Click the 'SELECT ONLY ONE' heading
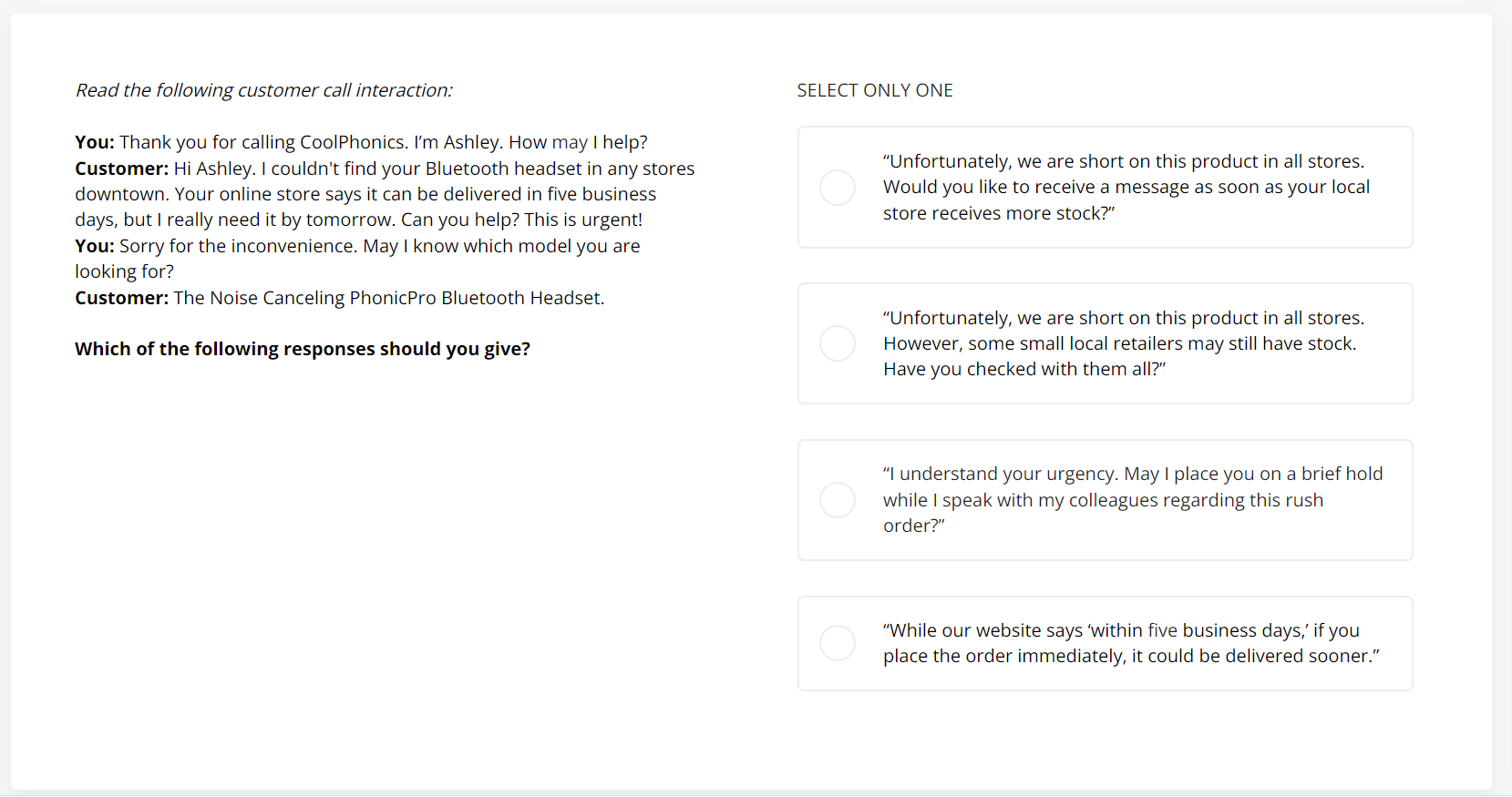The image size is (1512, 797). pyautogui.click(x=874, y=90)
